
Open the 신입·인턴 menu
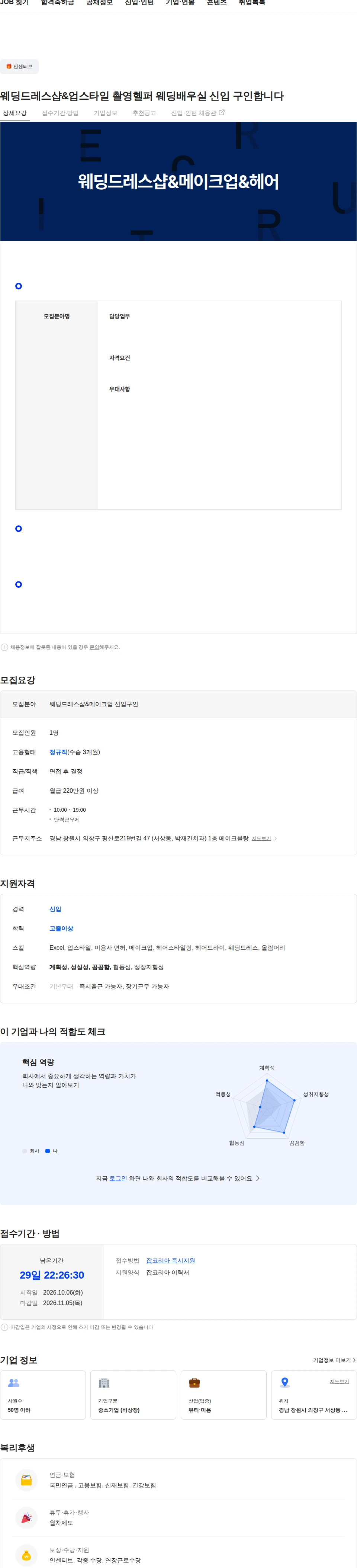coord(139,3)
